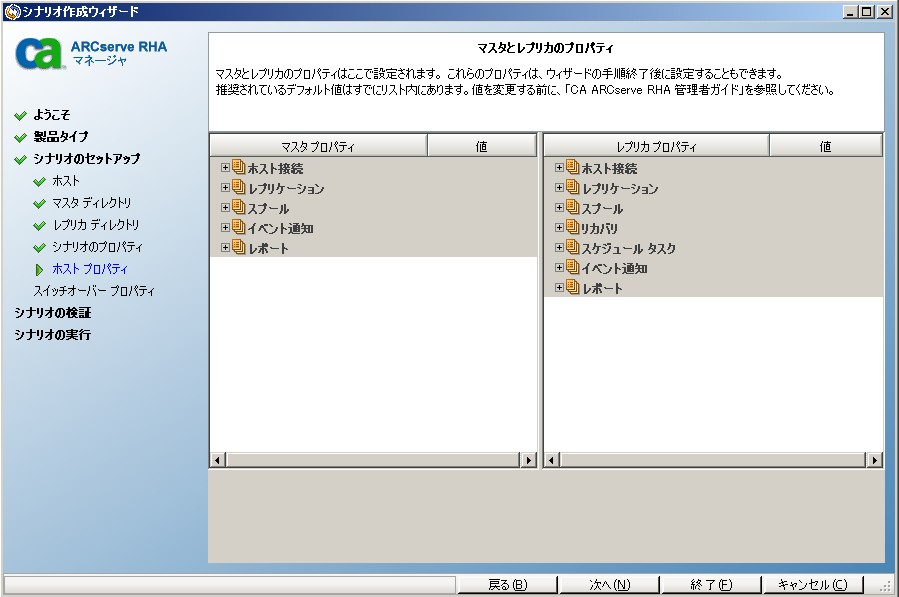Click replica panel scrollbar left arrow
This screenshot has width=899, height=597.
(552, 460)
